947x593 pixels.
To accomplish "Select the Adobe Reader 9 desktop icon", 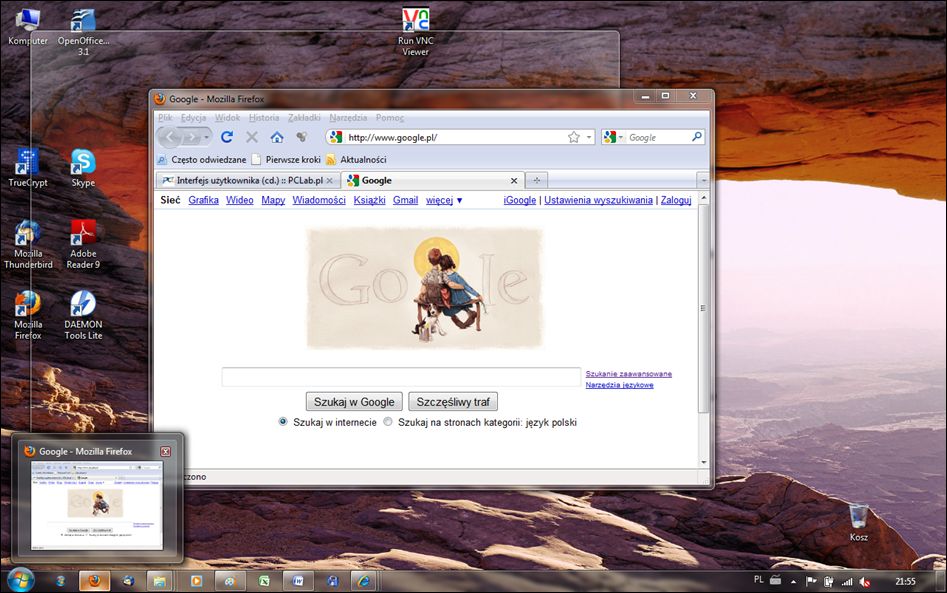I will (83, 245).
